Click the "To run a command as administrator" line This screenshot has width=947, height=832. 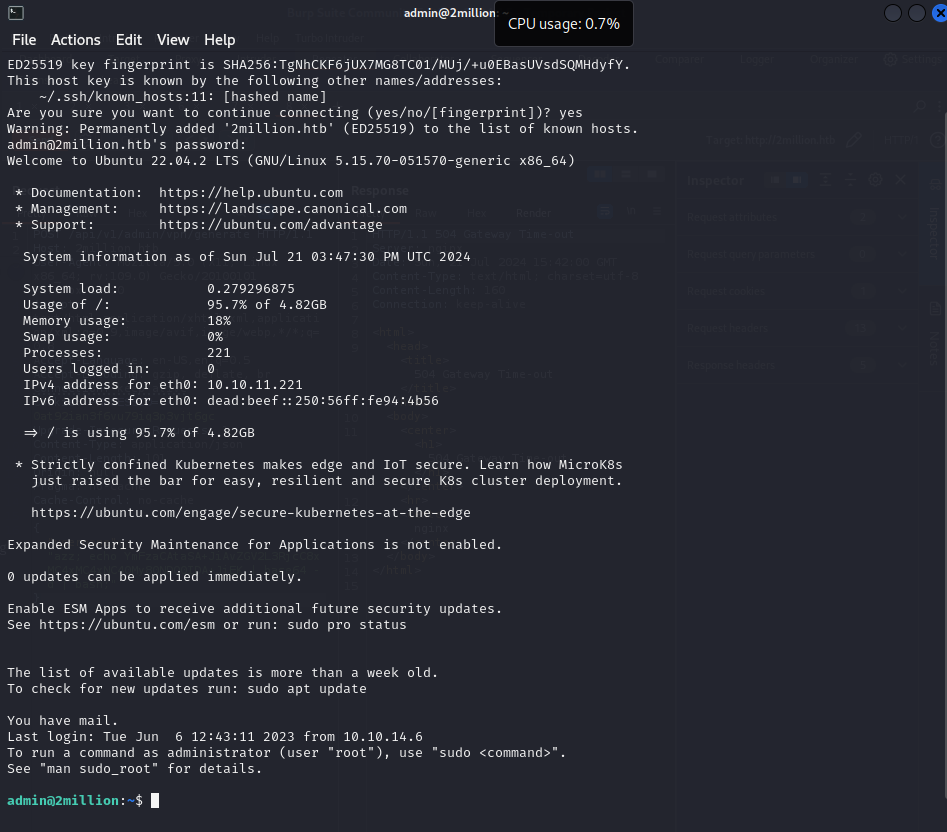coord(287,752)
